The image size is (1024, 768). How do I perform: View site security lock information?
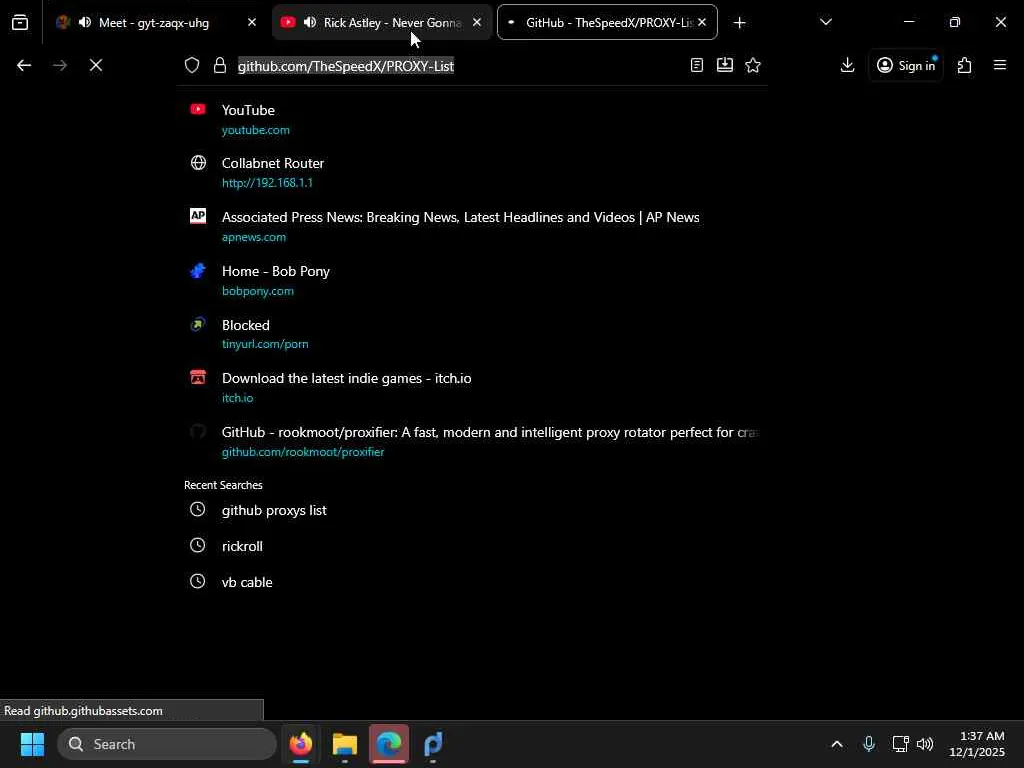click(220, 65)
